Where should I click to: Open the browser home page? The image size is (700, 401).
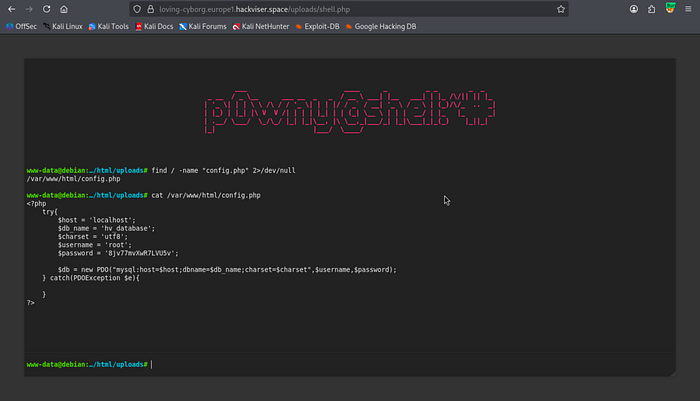(64, 9)
